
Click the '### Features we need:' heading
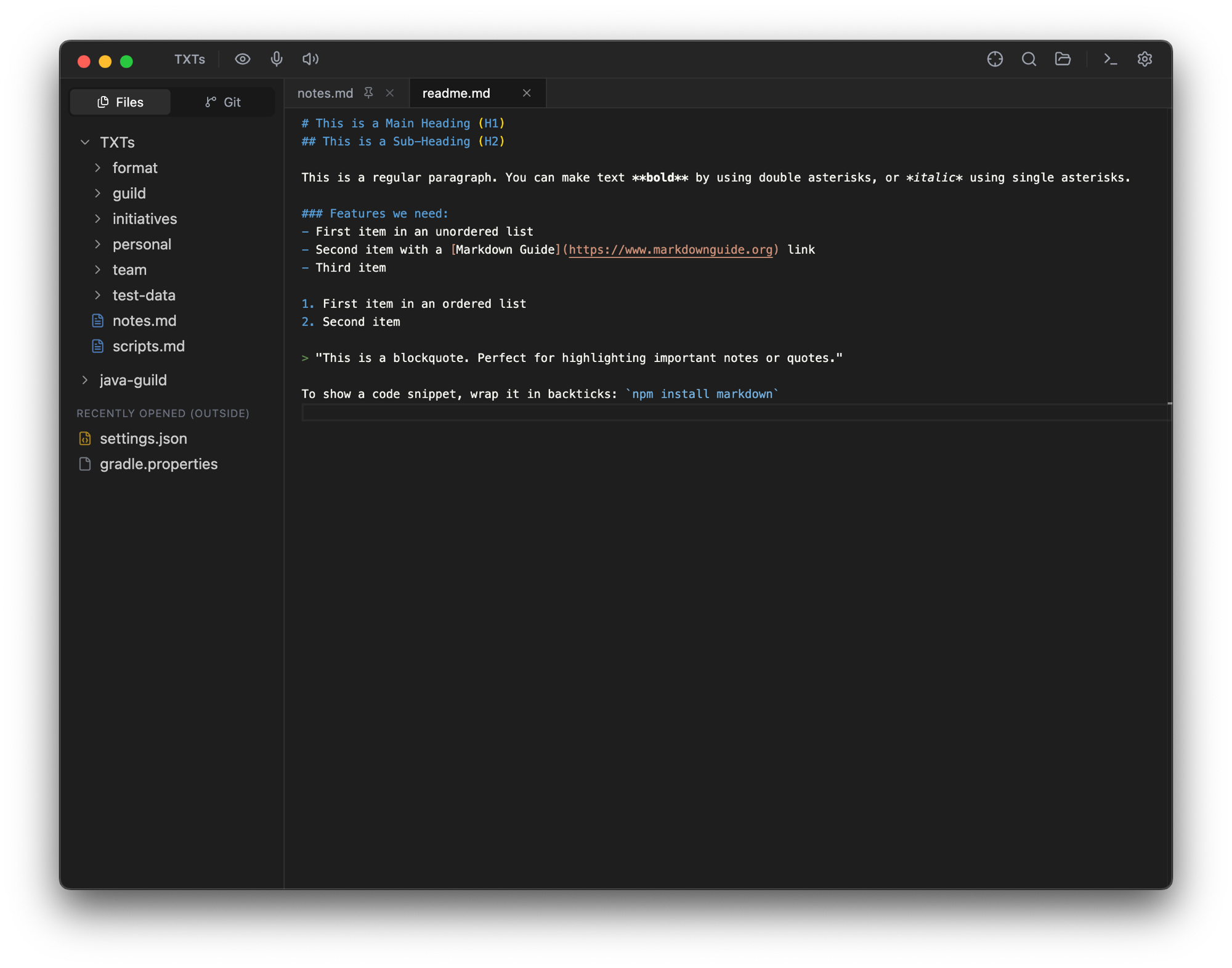pyautogui.click(x=375, y=214)
